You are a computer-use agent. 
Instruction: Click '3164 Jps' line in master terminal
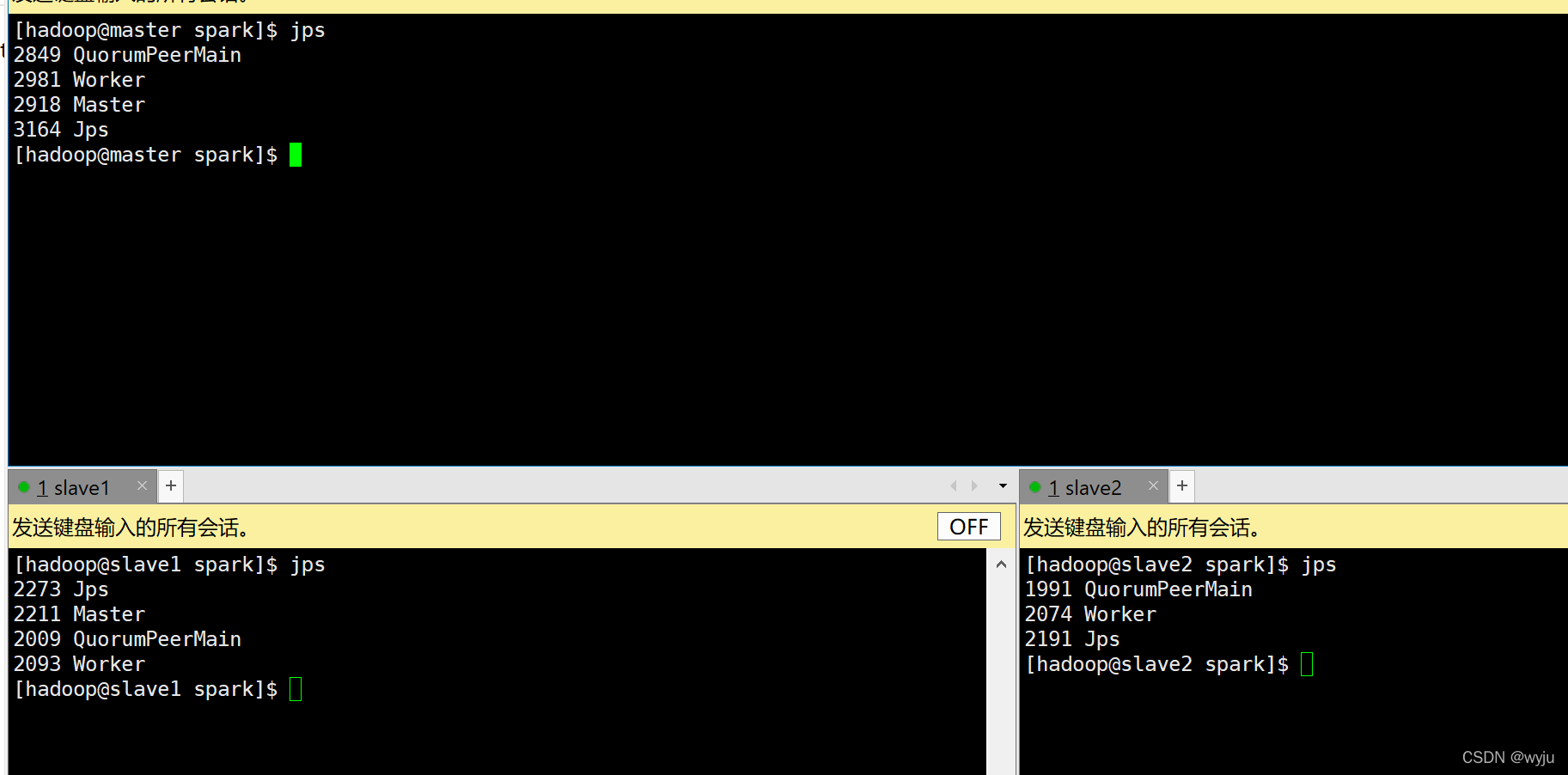(x=61, y=130)
